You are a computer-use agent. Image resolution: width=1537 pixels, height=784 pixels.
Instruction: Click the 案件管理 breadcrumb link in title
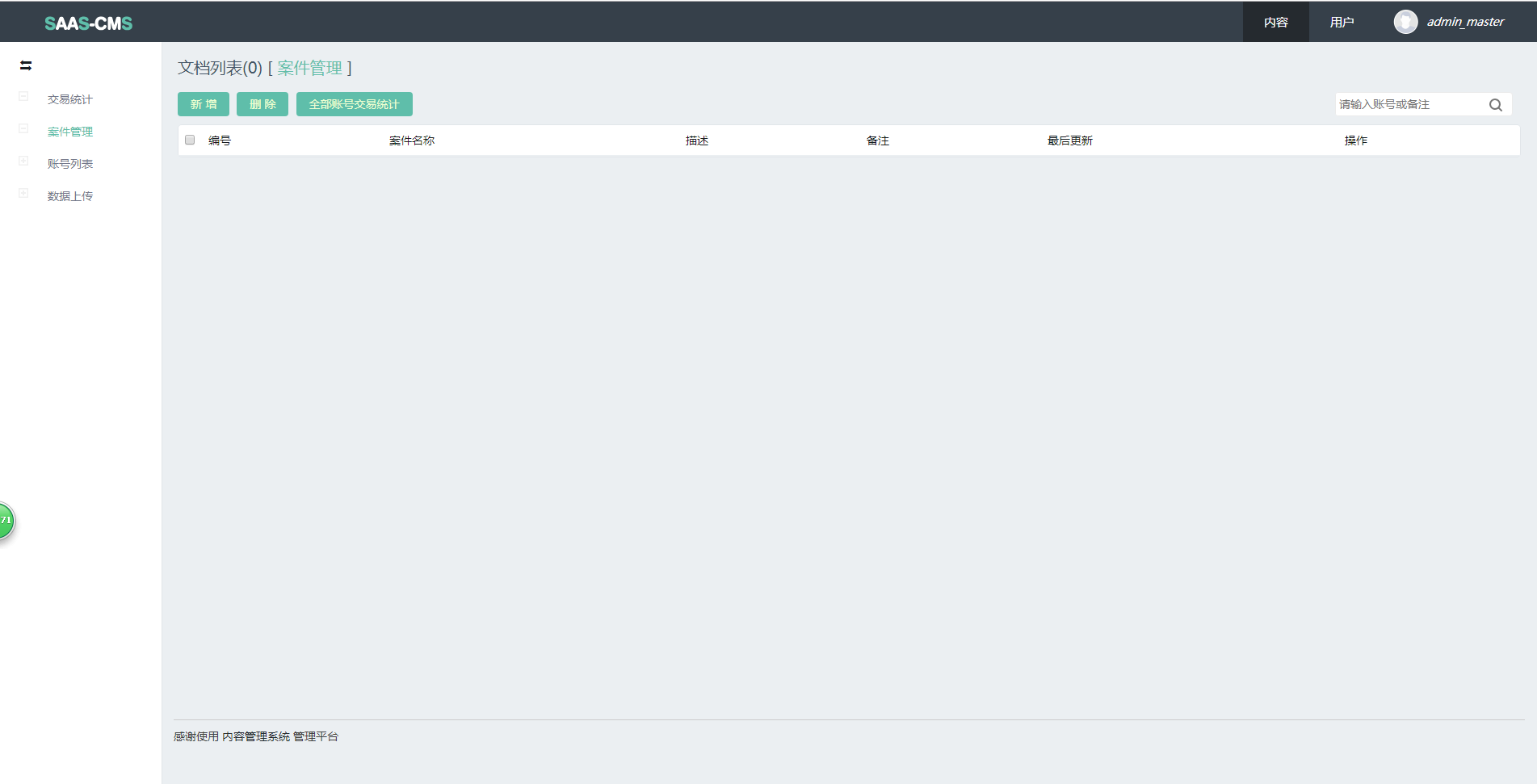[x=309, y=68]
